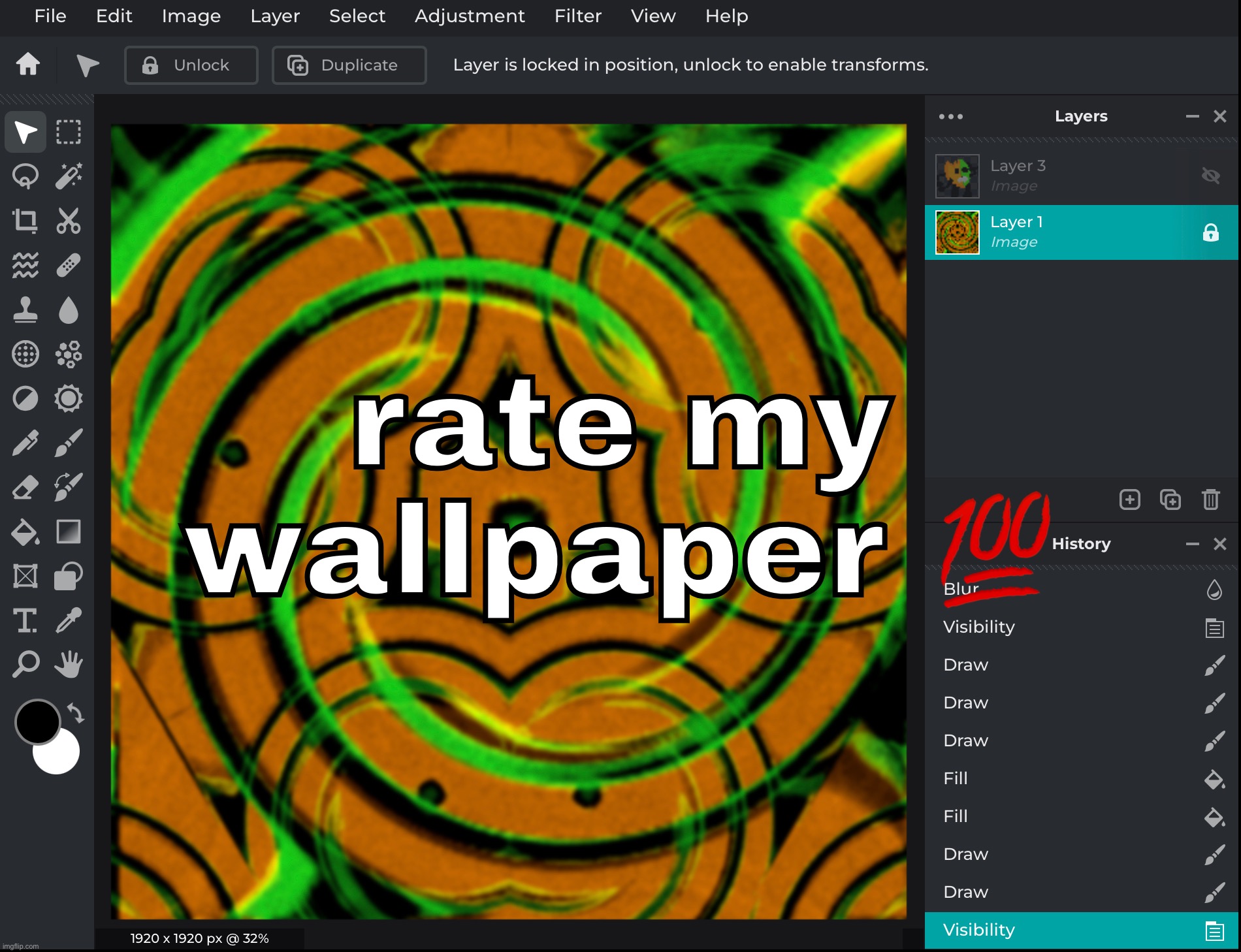
Task: Delete layer with trash icon
Action: (1211, 500)
